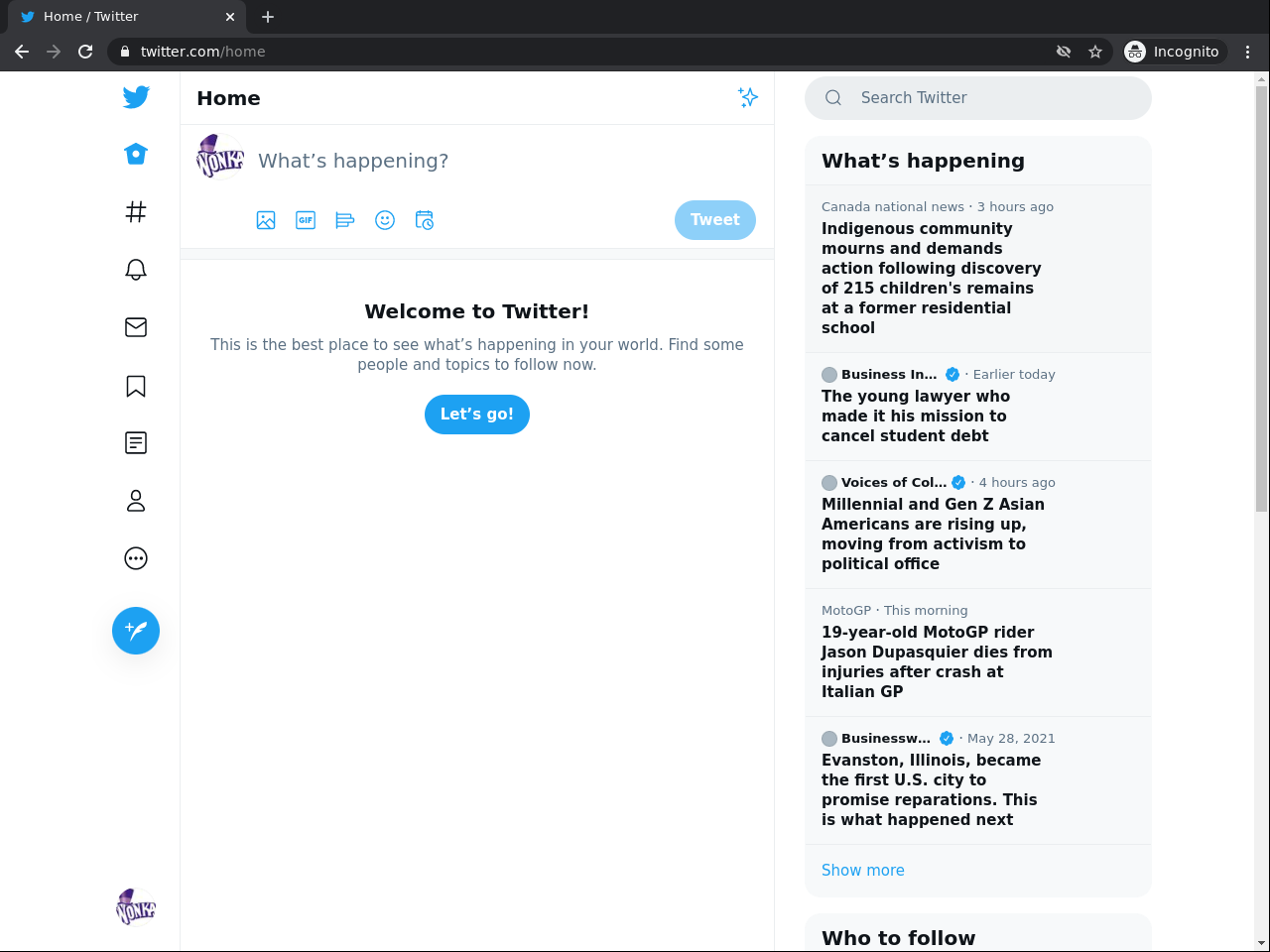Screen dimensions: 1270x952
Task: Open the Chrome three-dot menu
Action: [x=1248, y=52]
